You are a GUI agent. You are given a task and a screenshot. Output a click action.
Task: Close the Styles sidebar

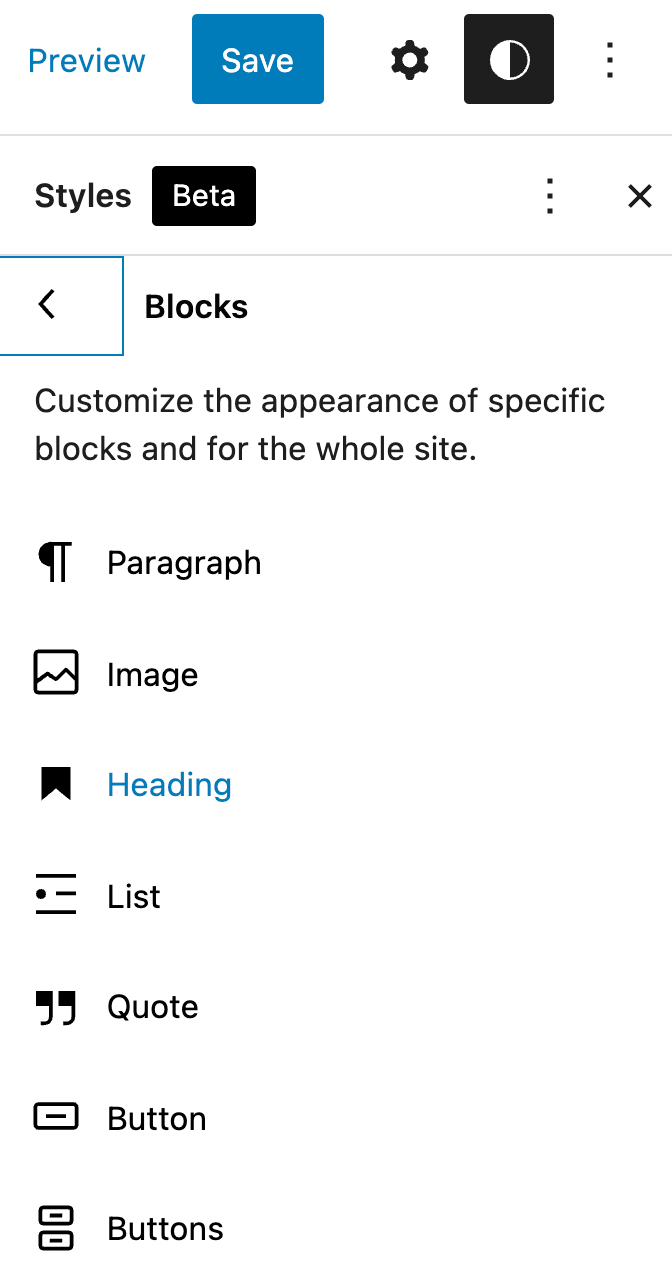pos(639,196)
